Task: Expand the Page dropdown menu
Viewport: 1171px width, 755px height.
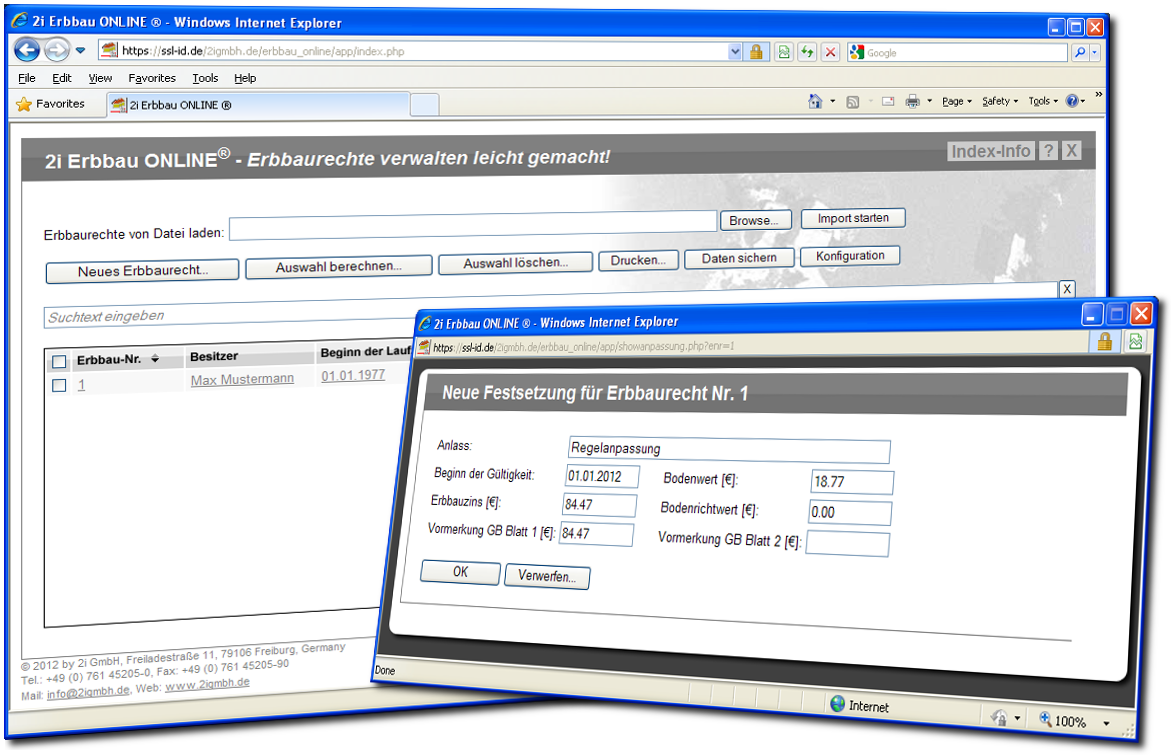Action: point(956,101)
